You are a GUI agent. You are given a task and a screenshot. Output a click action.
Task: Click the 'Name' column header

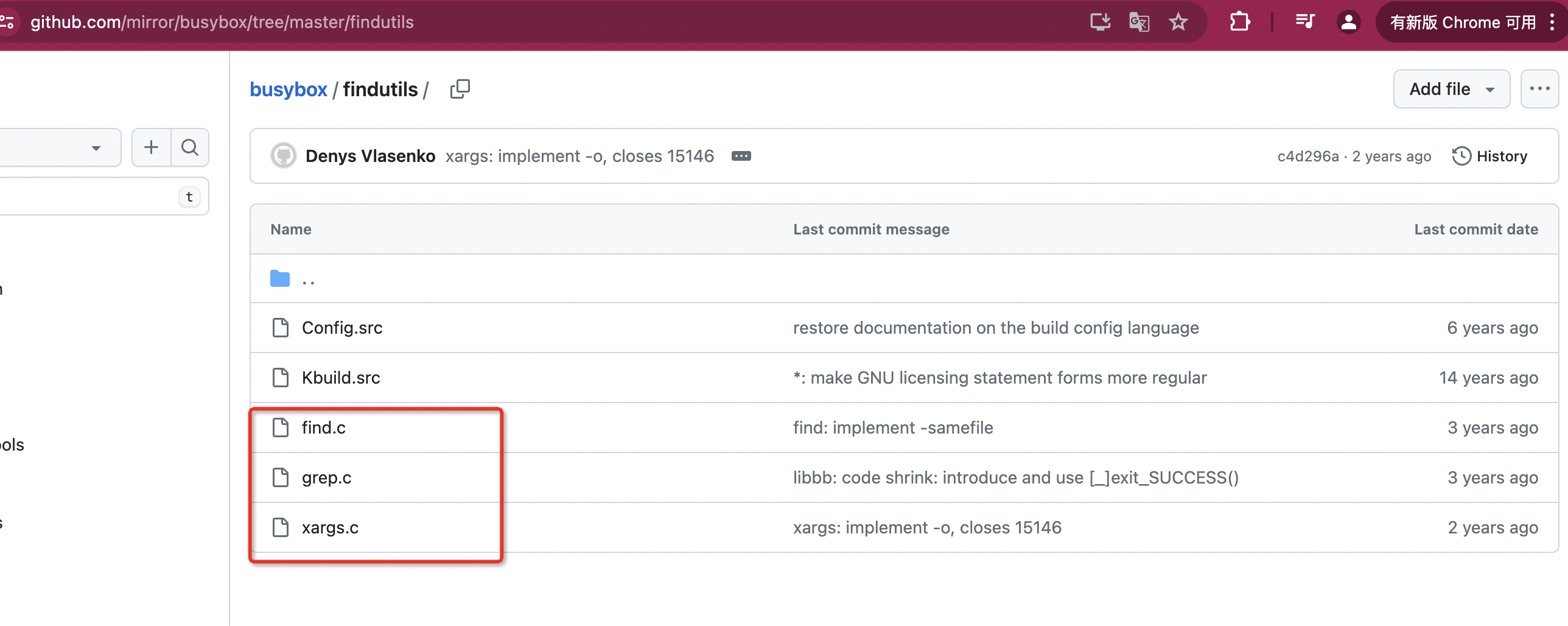point(291,229)
